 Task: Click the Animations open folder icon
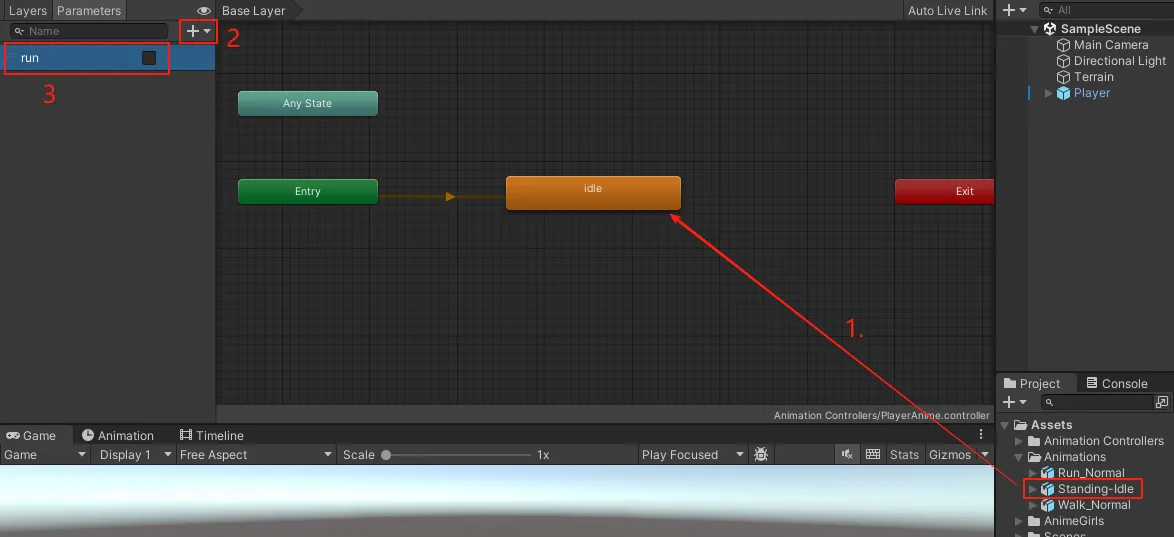[x=1034, y=457]
